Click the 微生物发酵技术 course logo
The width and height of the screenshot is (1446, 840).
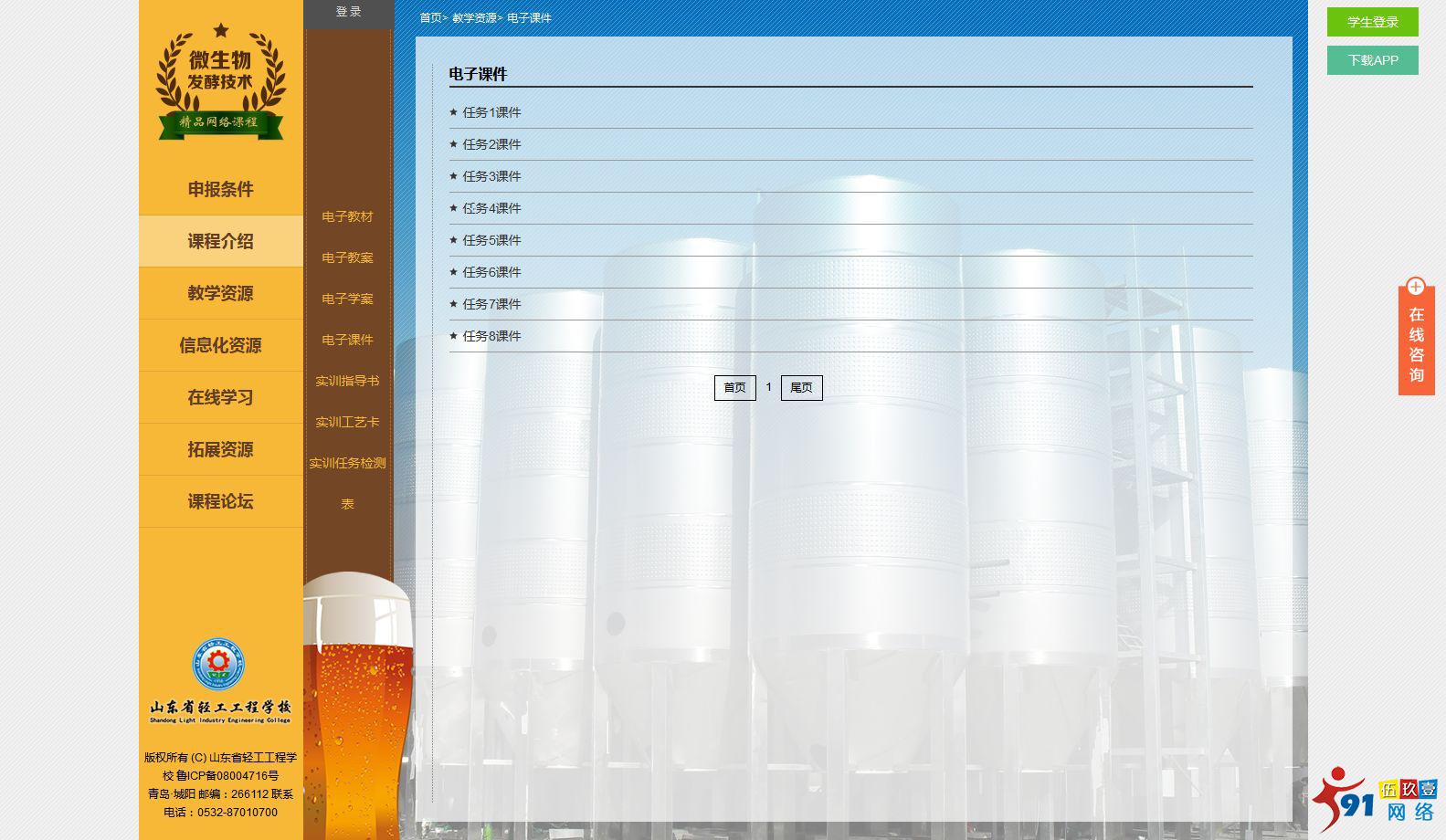coord(221,82)
